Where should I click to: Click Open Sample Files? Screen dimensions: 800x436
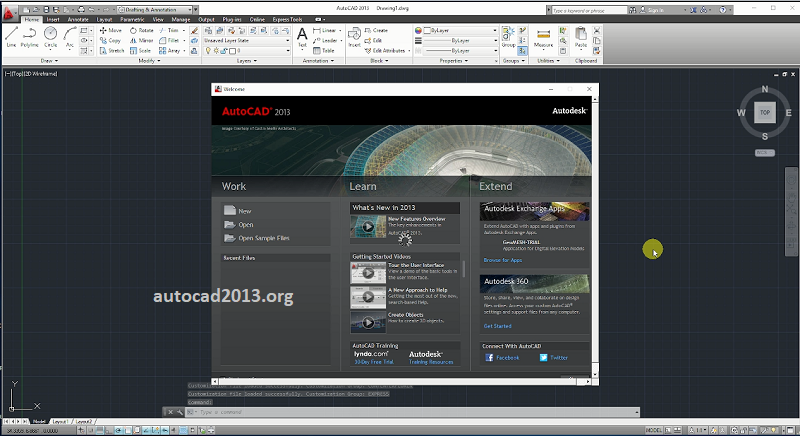257,238
